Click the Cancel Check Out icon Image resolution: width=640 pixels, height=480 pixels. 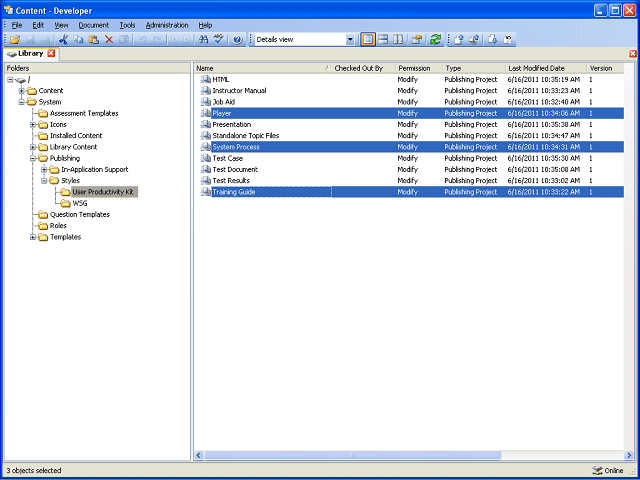508,40
